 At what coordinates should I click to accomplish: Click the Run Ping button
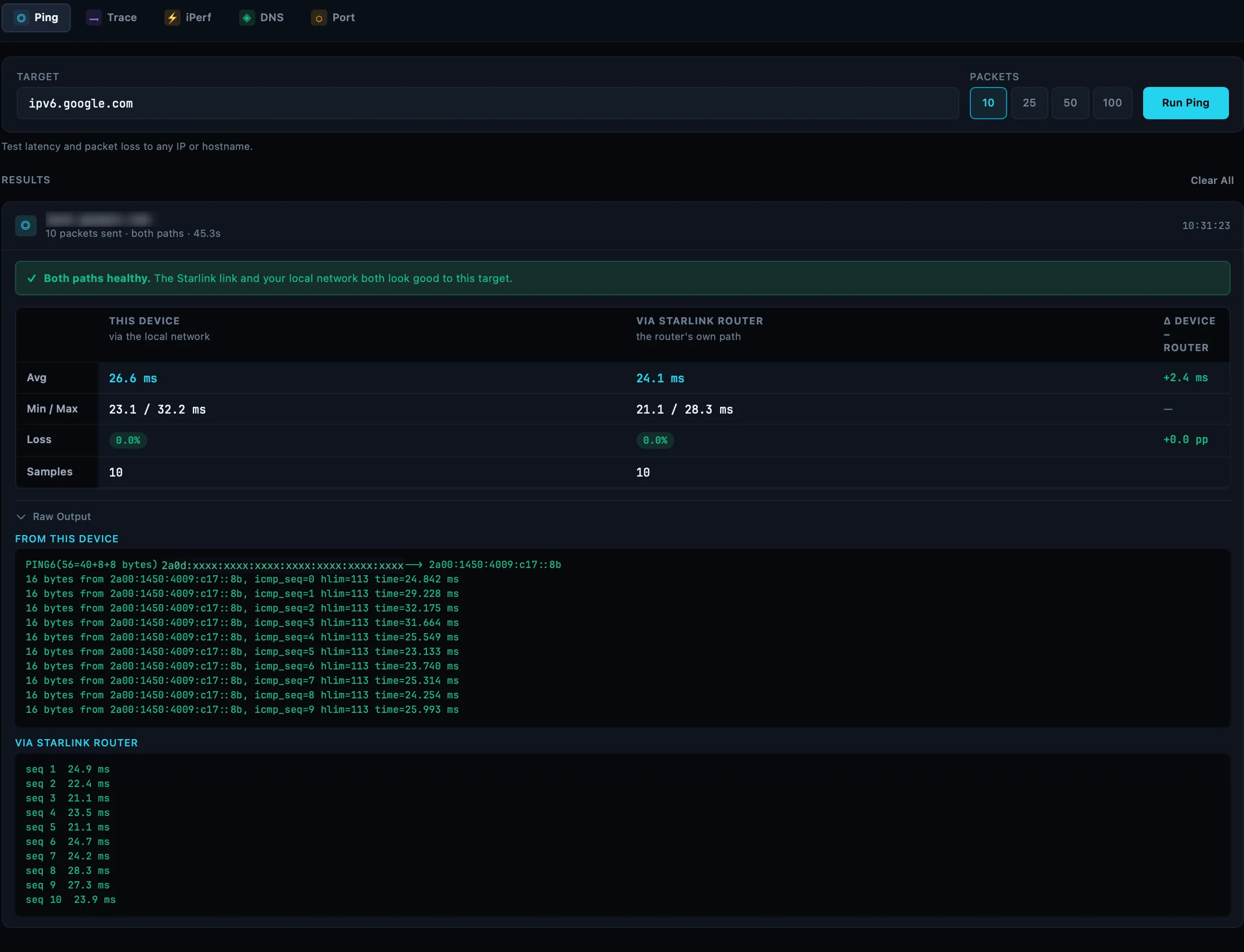coord(1185,103)
